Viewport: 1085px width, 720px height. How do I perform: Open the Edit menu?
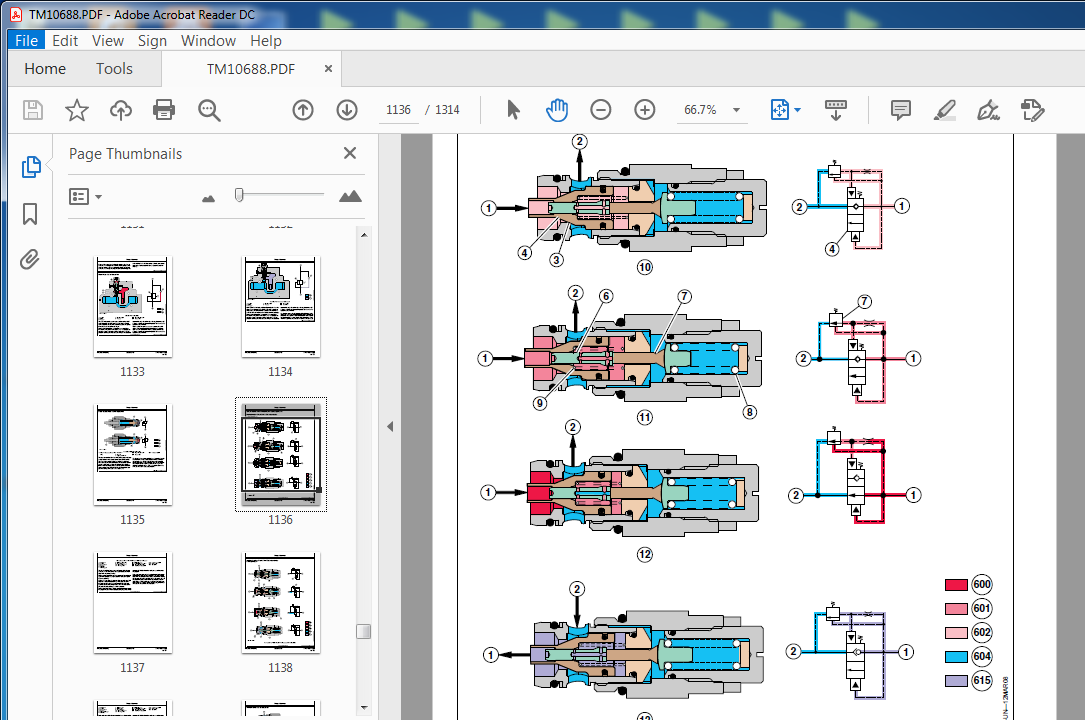tap(65, 41)
